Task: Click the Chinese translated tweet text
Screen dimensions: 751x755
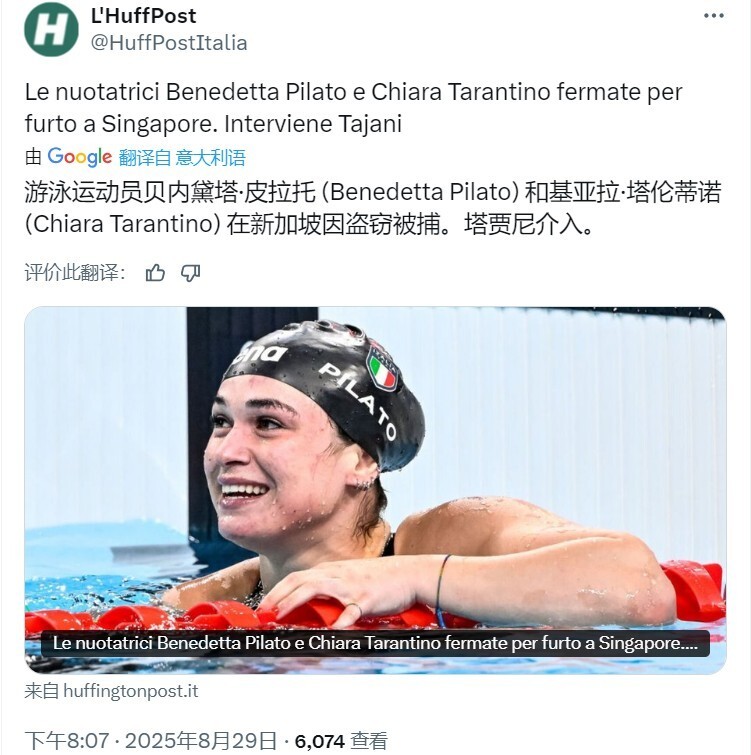Action: (x=373, y=208)
